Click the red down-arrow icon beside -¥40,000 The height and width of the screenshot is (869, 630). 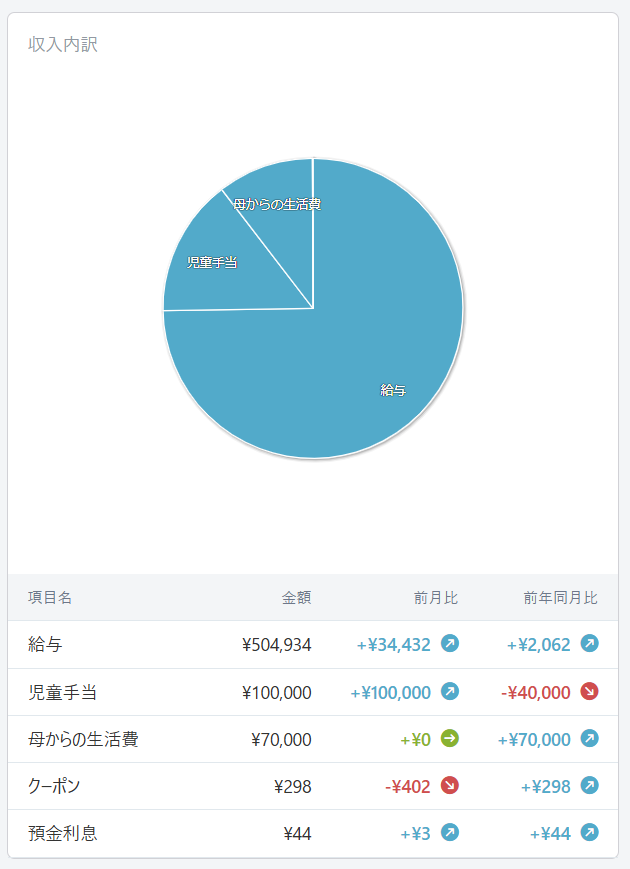(x=590, y=692)
